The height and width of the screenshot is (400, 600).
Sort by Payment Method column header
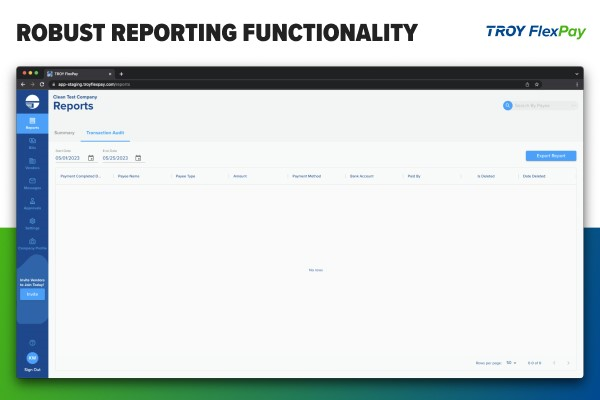coord(307,176)
